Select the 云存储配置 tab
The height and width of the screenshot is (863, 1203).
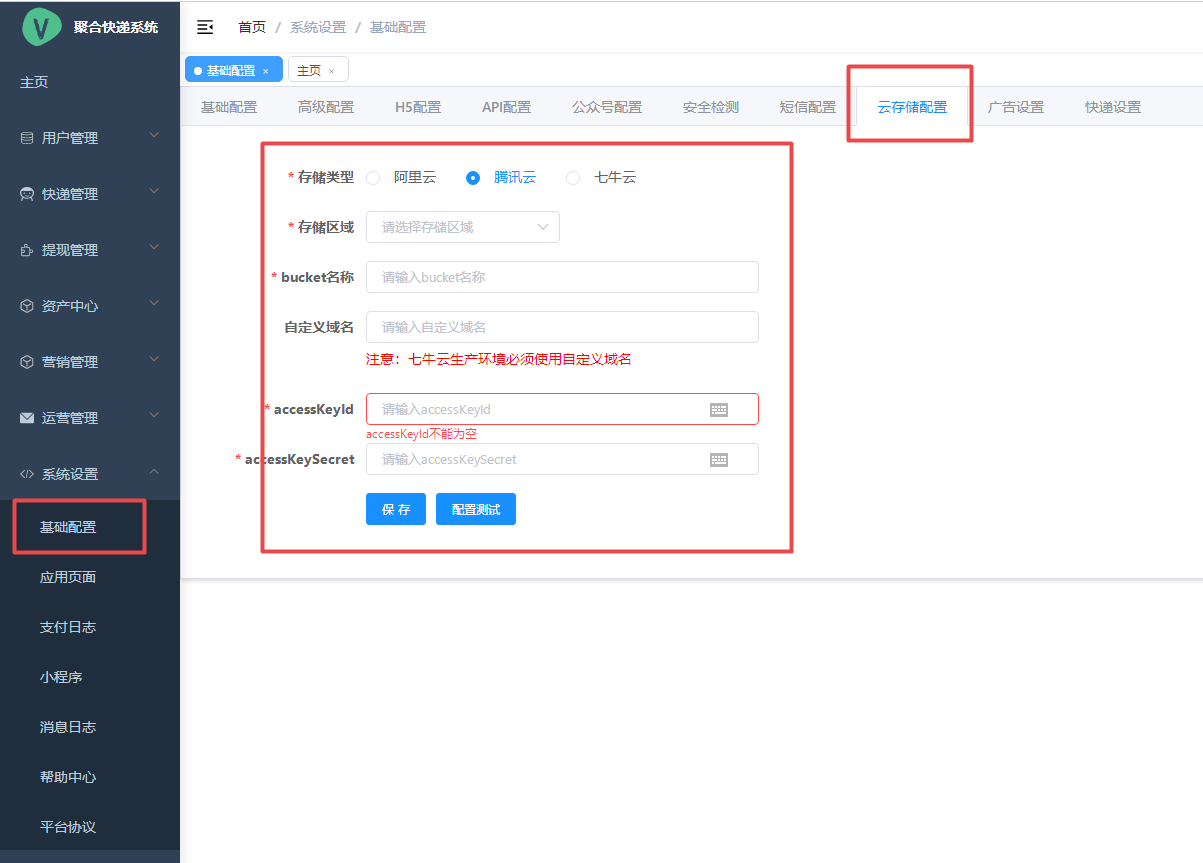click(x=912, y=107)
